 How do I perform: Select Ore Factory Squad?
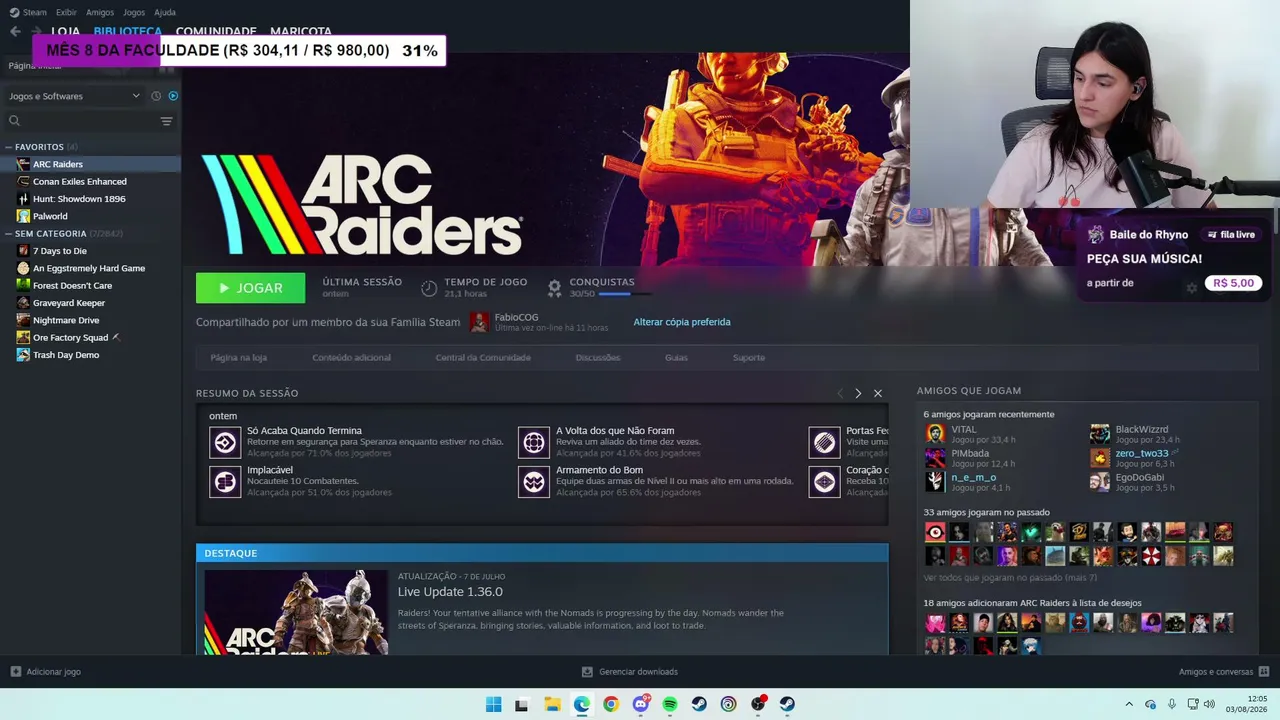(90, 337)
